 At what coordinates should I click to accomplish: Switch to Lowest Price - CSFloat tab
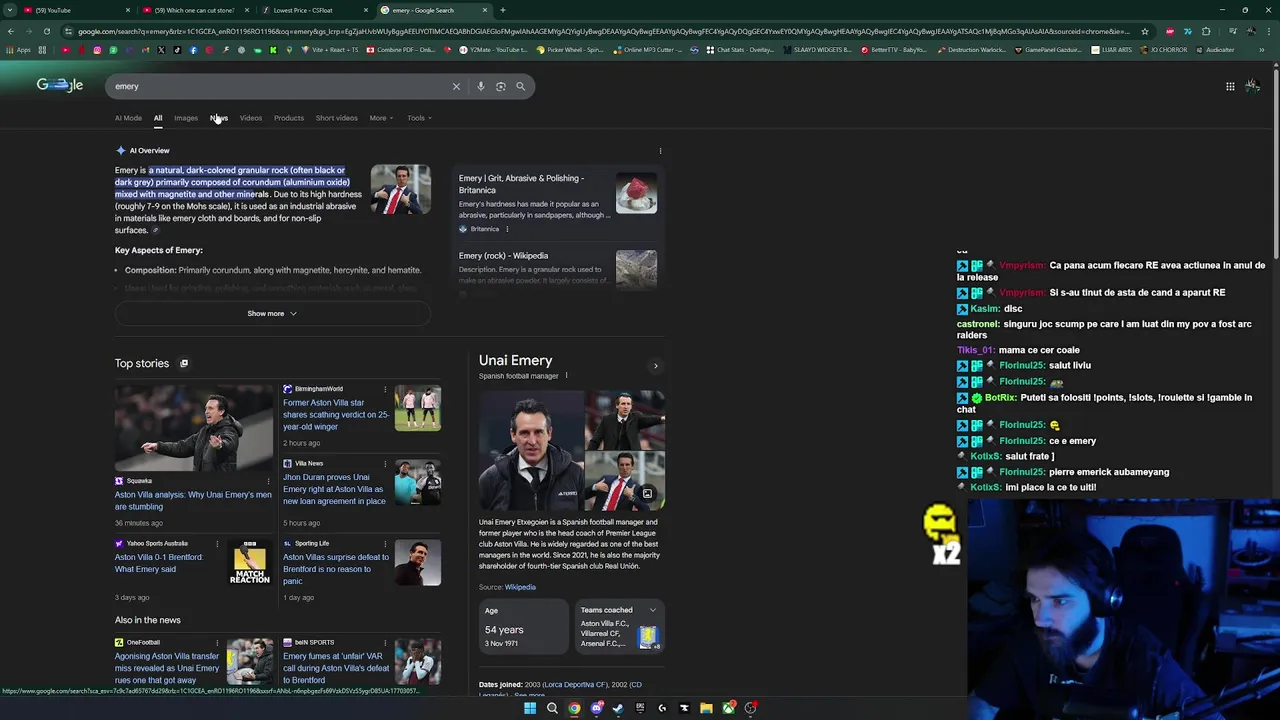click(x=312, y=10)
